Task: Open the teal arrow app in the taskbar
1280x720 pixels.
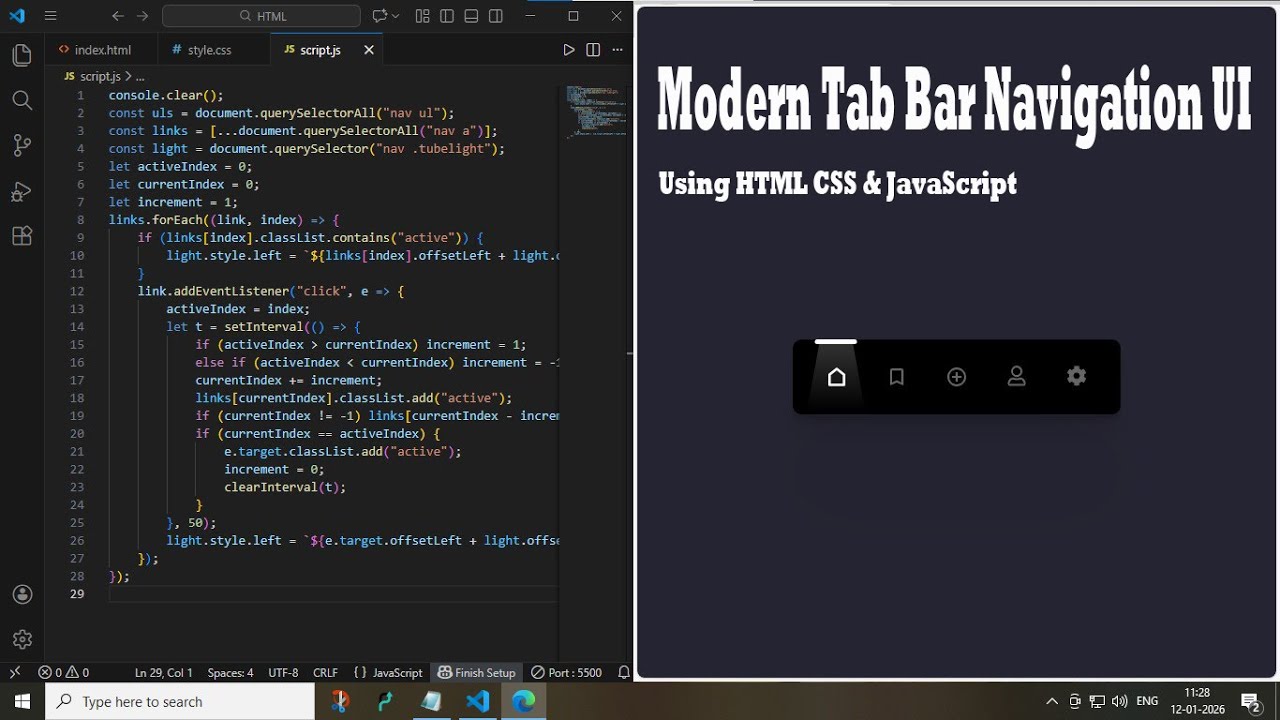Action: [386, 701]
